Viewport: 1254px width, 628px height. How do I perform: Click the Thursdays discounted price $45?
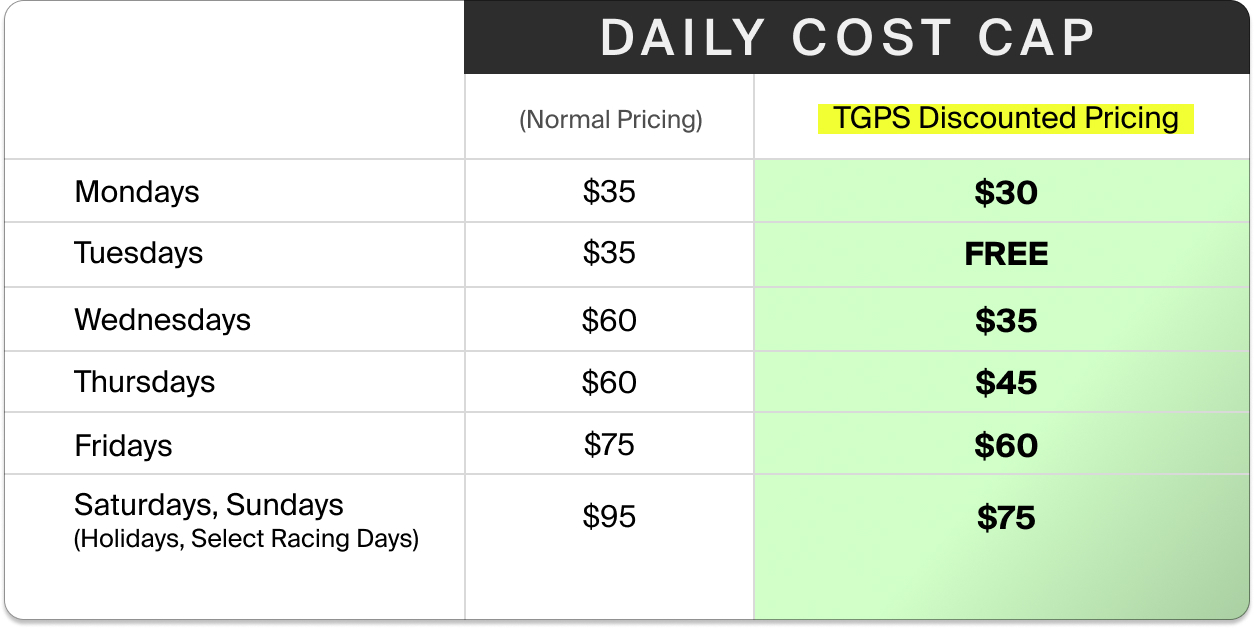[1006, 383]
